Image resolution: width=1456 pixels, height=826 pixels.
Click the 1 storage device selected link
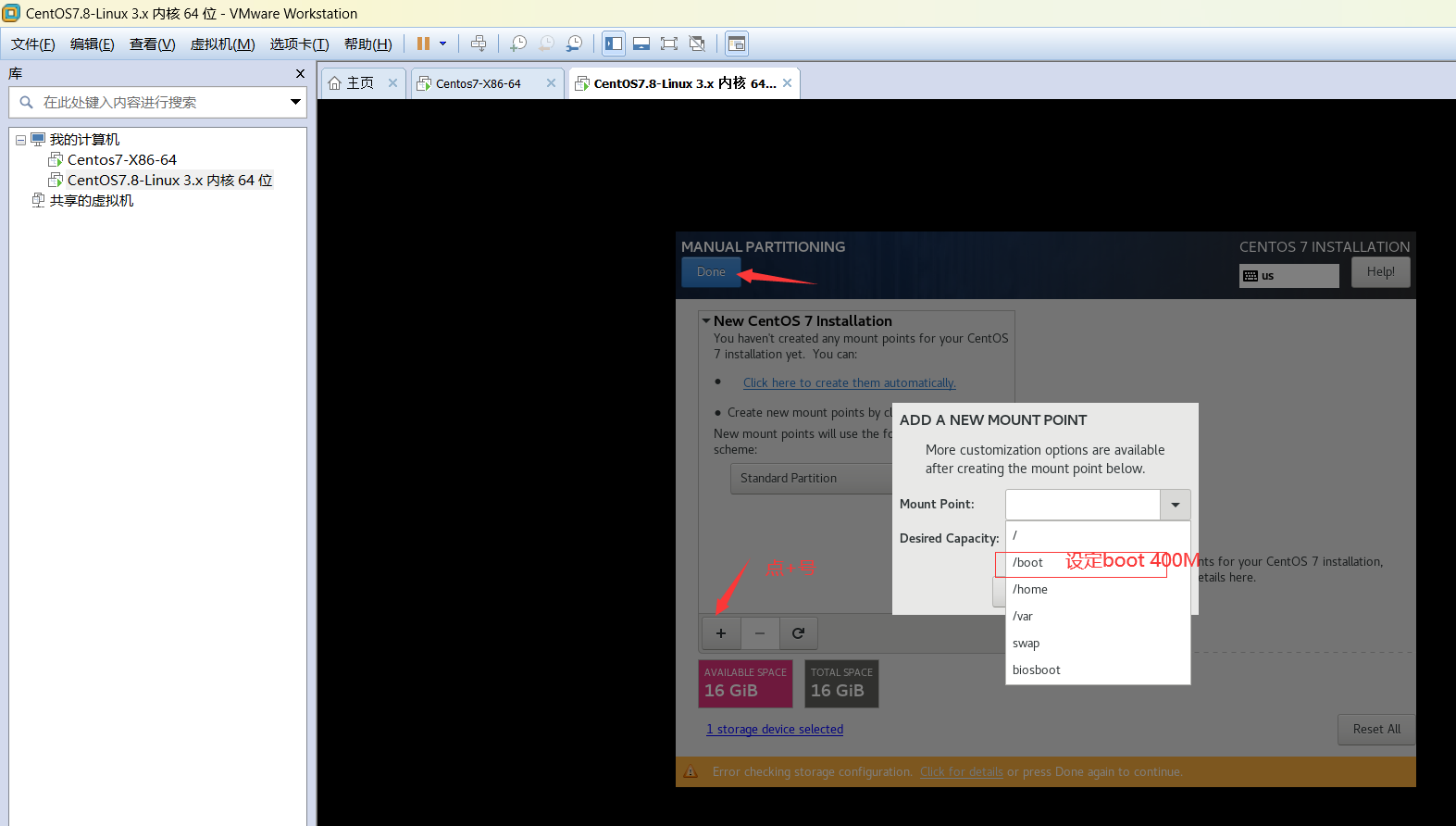pos(775,730)
